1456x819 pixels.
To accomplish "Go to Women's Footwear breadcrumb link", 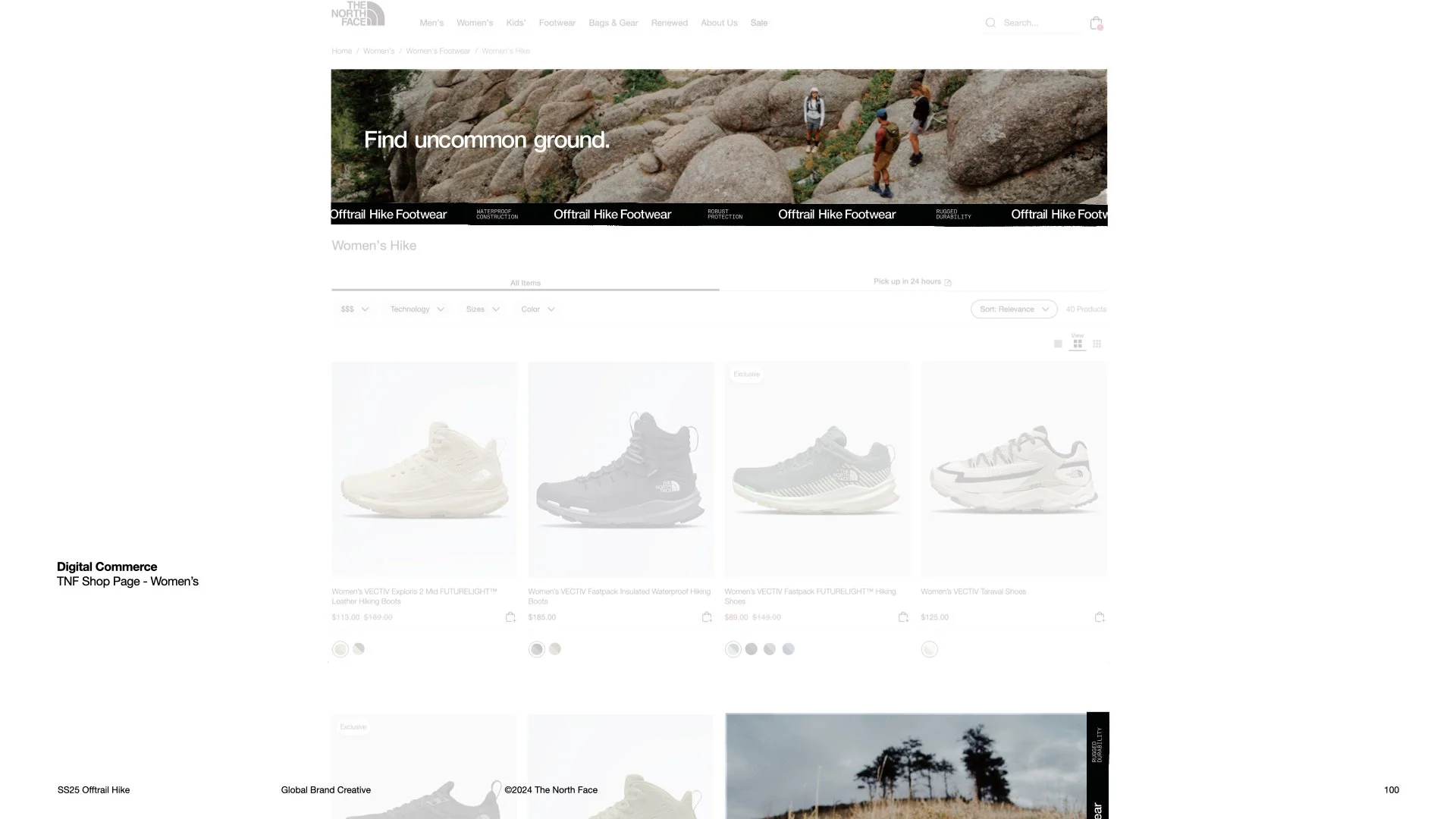I will (438, 52).
